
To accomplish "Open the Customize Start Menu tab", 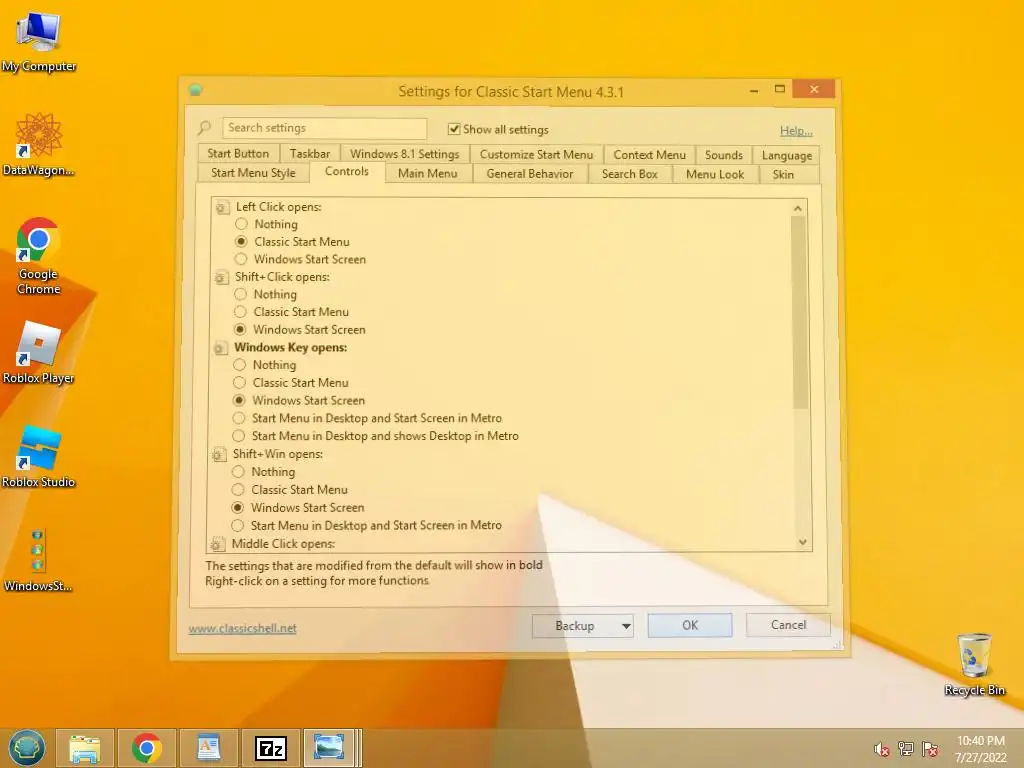I will [x=536, y=155].
